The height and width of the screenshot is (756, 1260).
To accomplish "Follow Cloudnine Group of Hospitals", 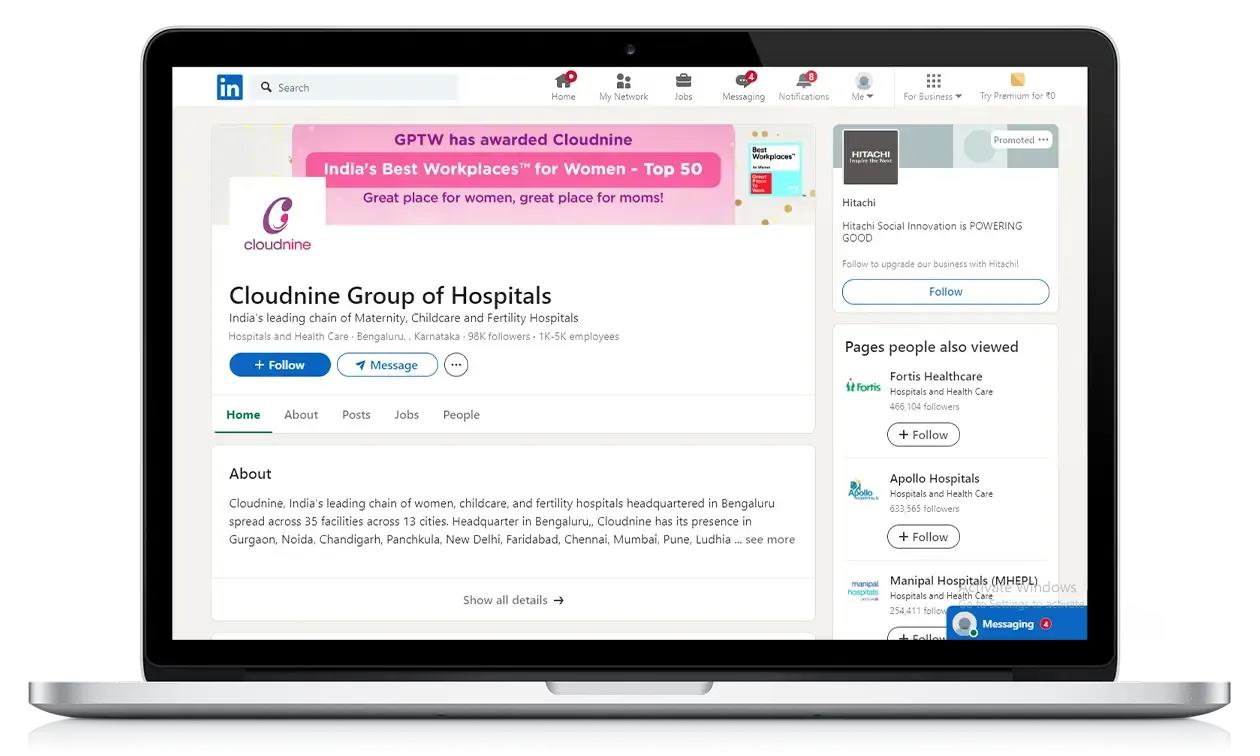I will pos(279,364).
